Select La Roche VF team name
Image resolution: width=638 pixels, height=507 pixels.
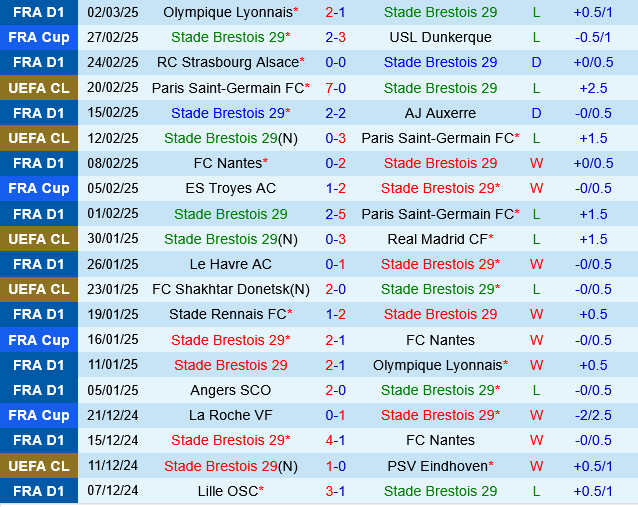pos(231,415)
